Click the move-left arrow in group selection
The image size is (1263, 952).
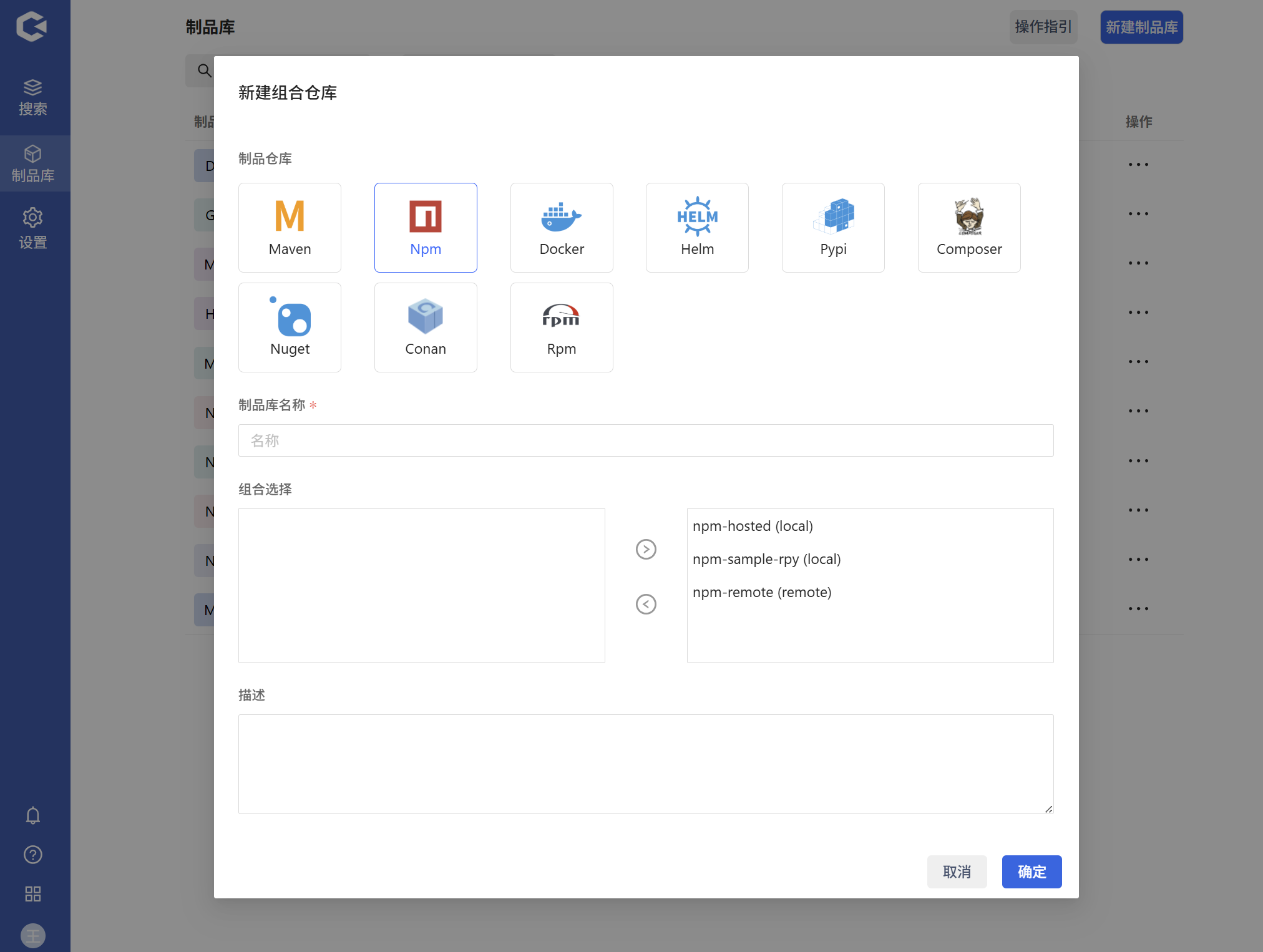point(646,604)
